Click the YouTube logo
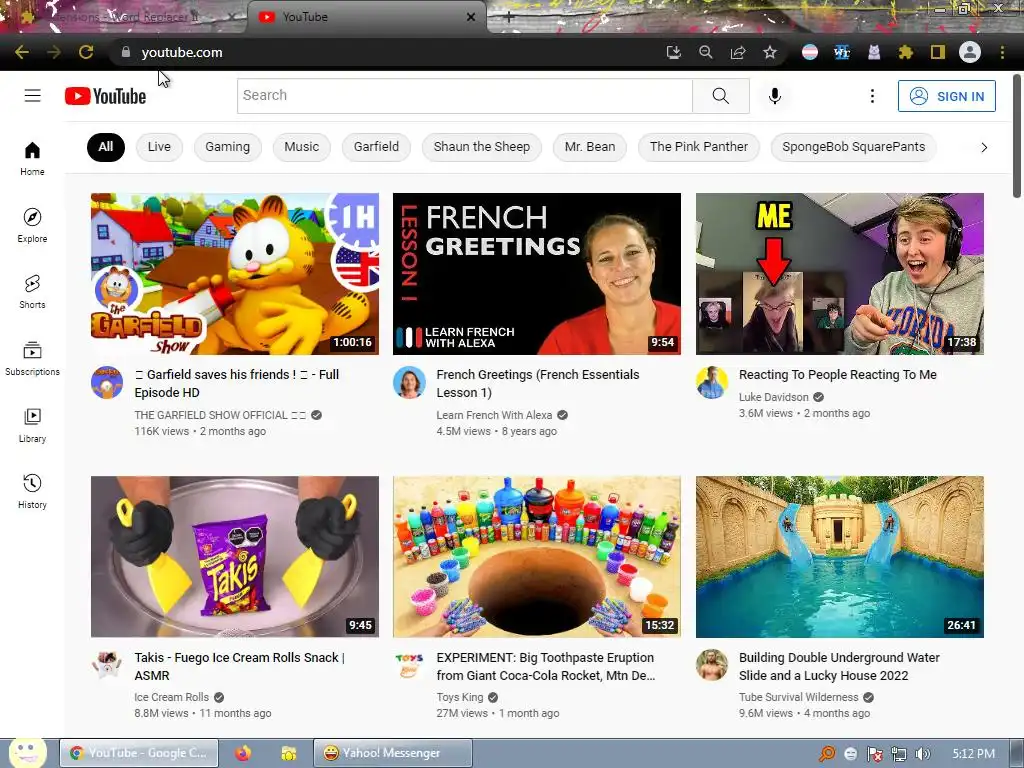This screenshot has height=768, width=1024. tap(106, 96)
